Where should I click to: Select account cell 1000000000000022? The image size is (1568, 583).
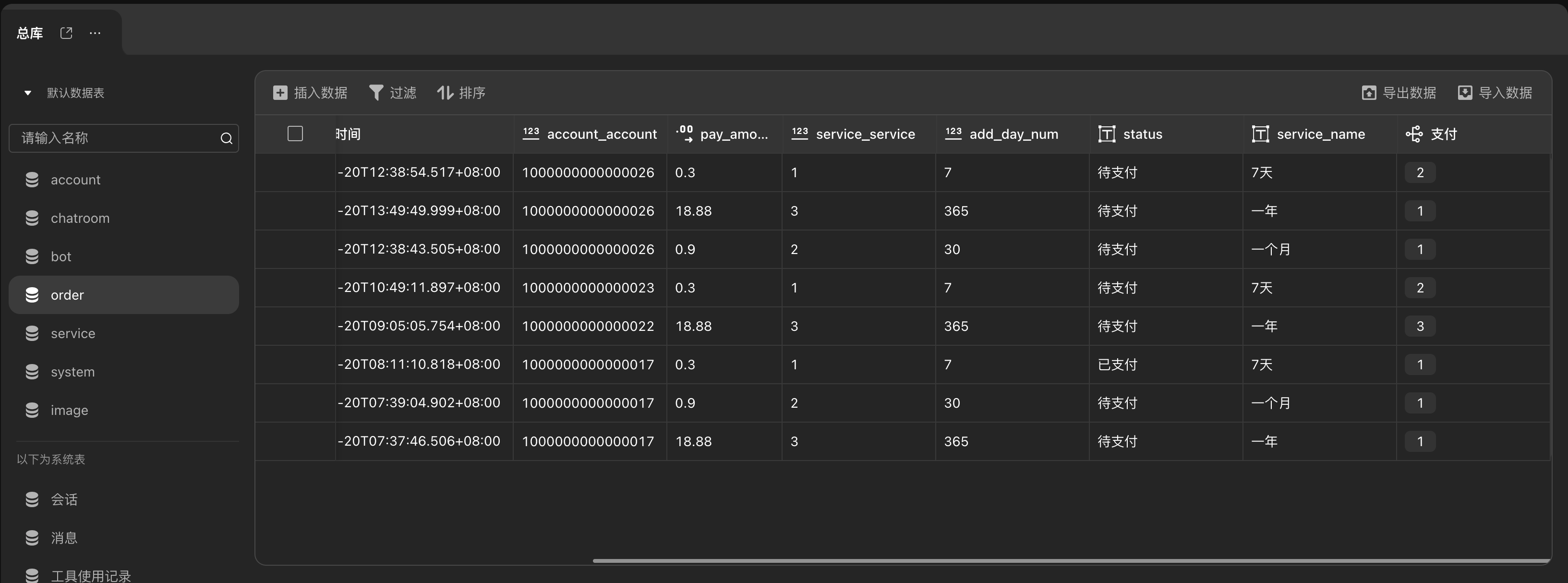pyautogui.click(x=590, y=326)
